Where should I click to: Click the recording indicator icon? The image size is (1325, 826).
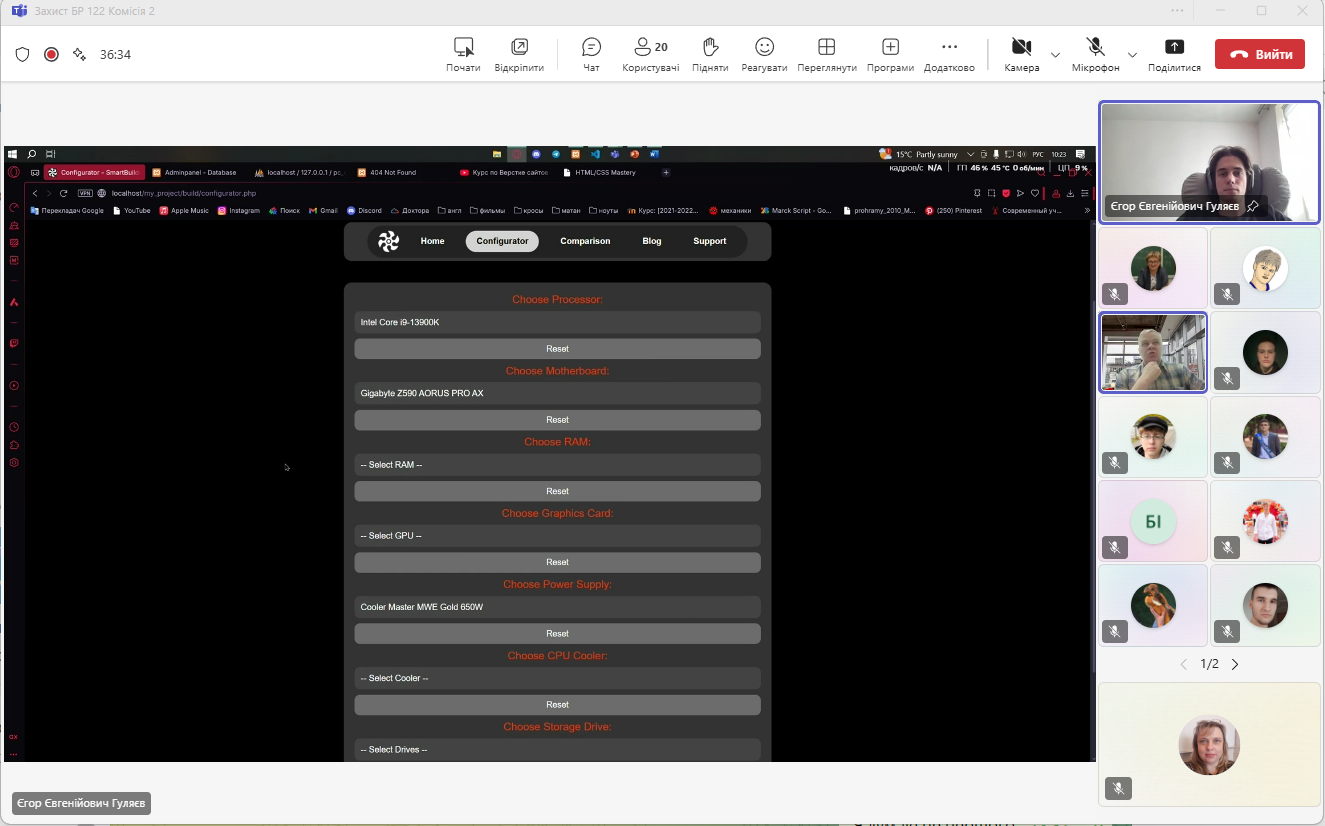(x=51, y=54)
